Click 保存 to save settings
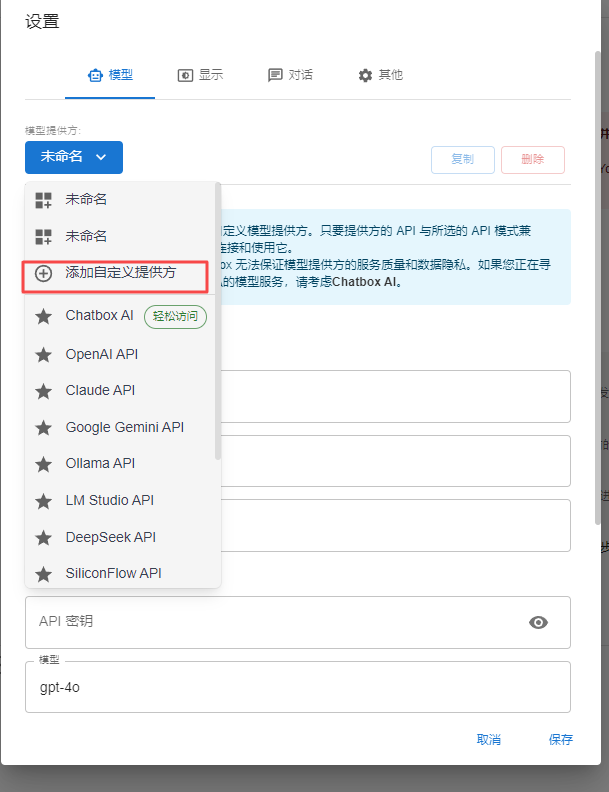The width and height of the screenshot is (609, 792). pyautogui.click(x=561, y=740)
